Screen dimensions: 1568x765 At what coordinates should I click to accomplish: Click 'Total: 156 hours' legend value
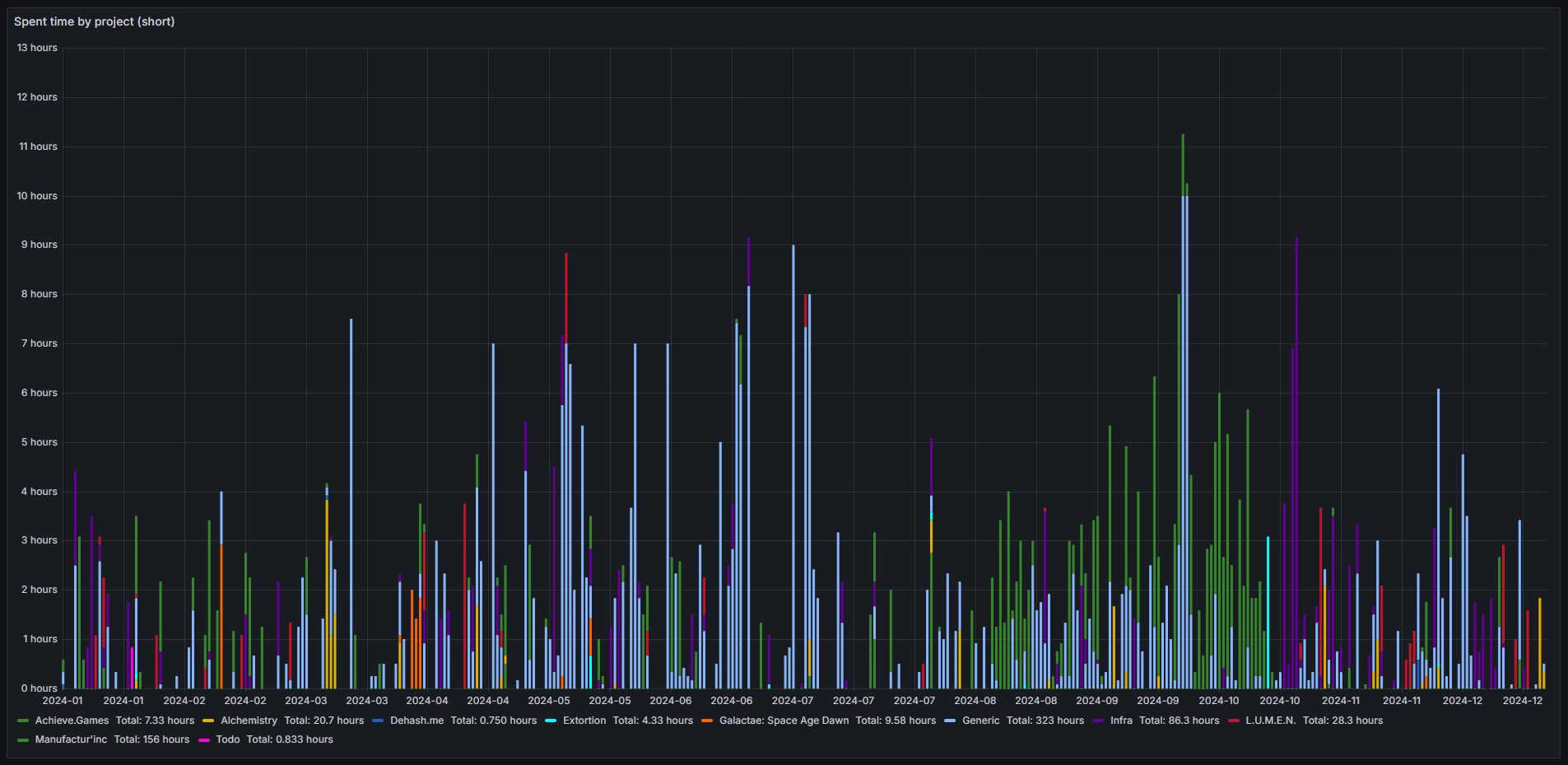[151, 739]
